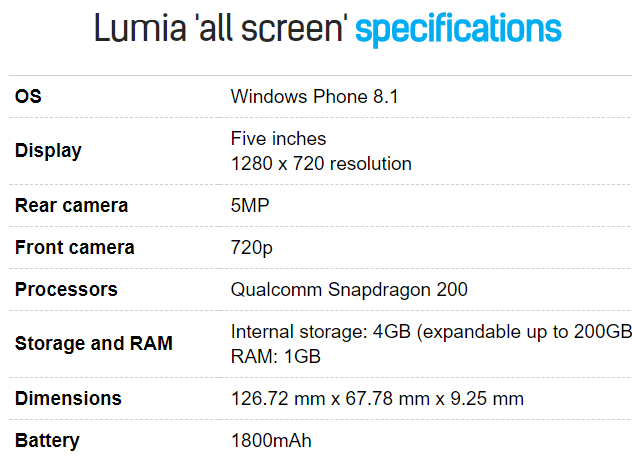
Task: Select the 'Front camera' label
Action: click(75, 248)
